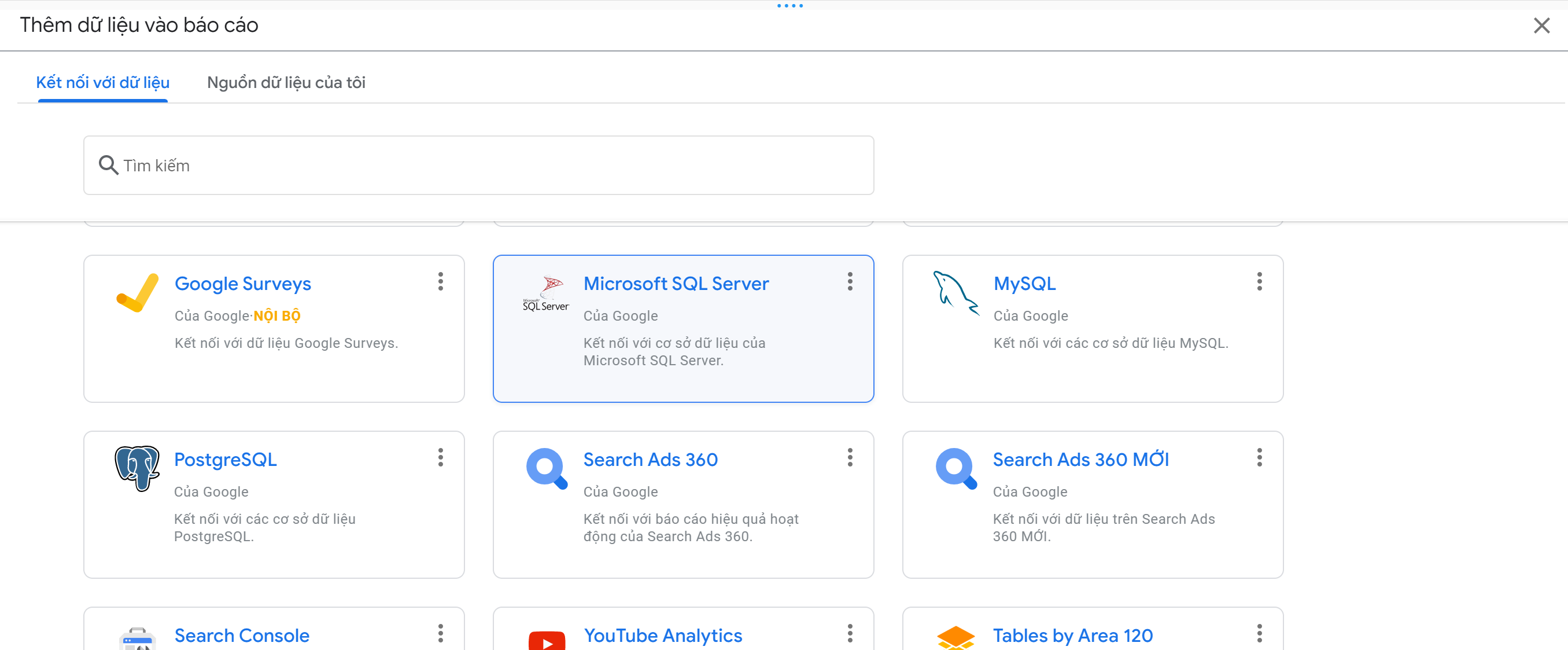Open three-dot menu on Search Ads 360 MỚI
Screen dimensions: 1568x650
coord(1259,457)
